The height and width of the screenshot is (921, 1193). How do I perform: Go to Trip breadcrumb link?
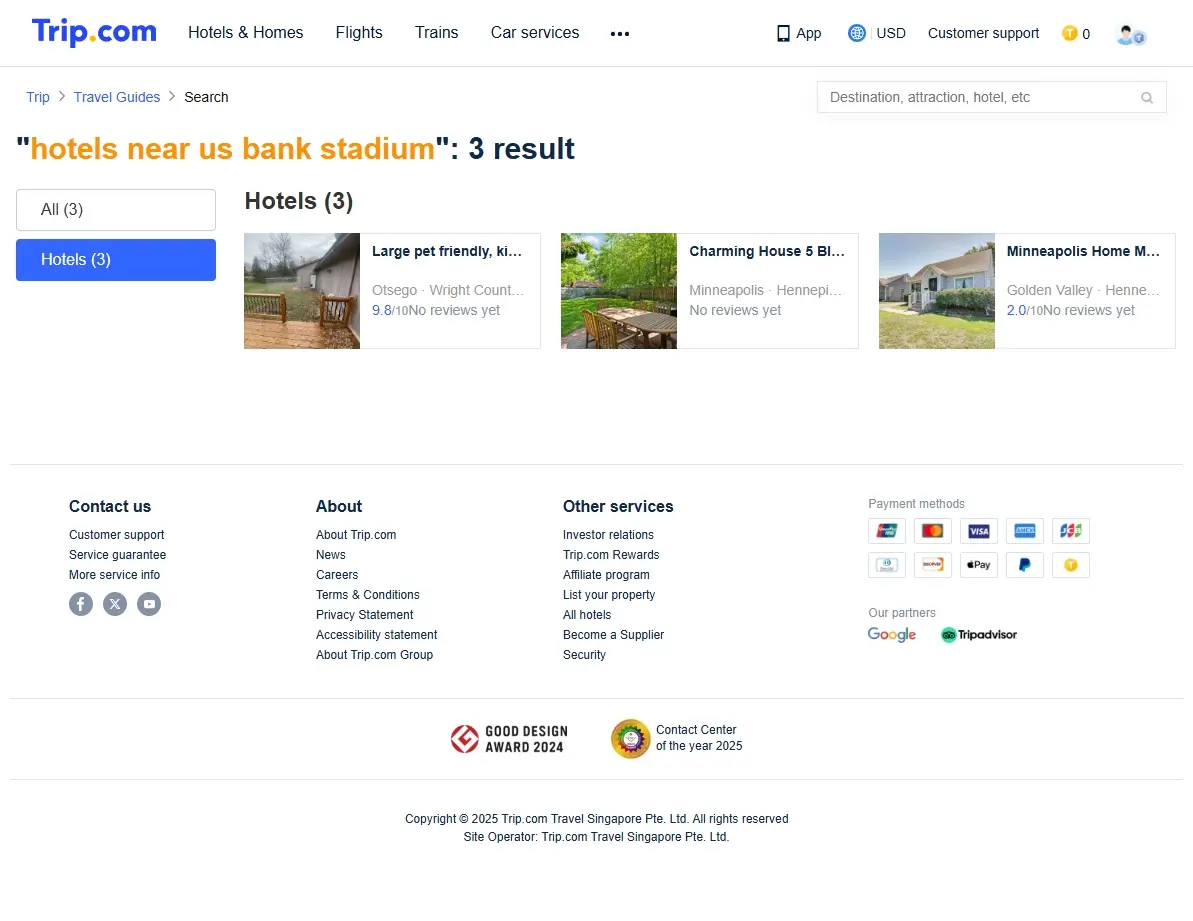coord(37,97)
